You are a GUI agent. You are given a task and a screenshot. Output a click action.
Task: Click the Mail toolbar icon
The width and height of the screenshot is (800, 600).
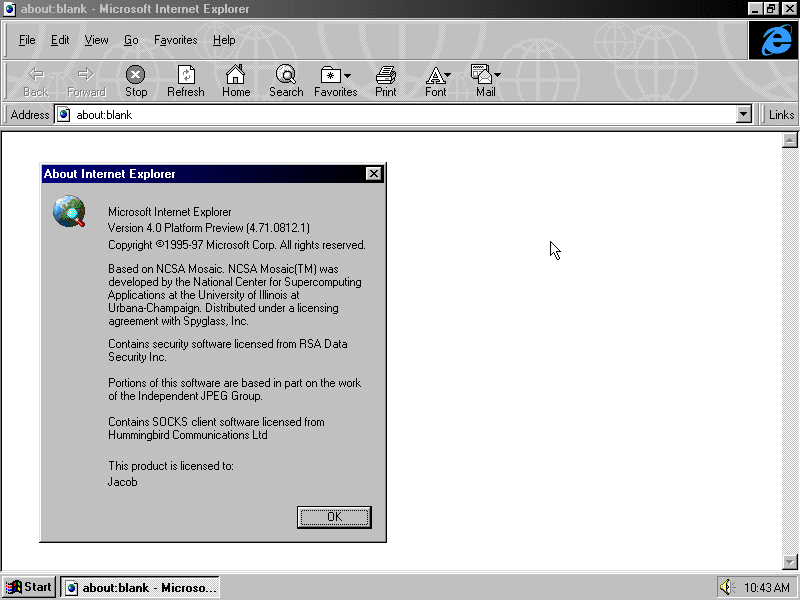click(x=481, y=74)
